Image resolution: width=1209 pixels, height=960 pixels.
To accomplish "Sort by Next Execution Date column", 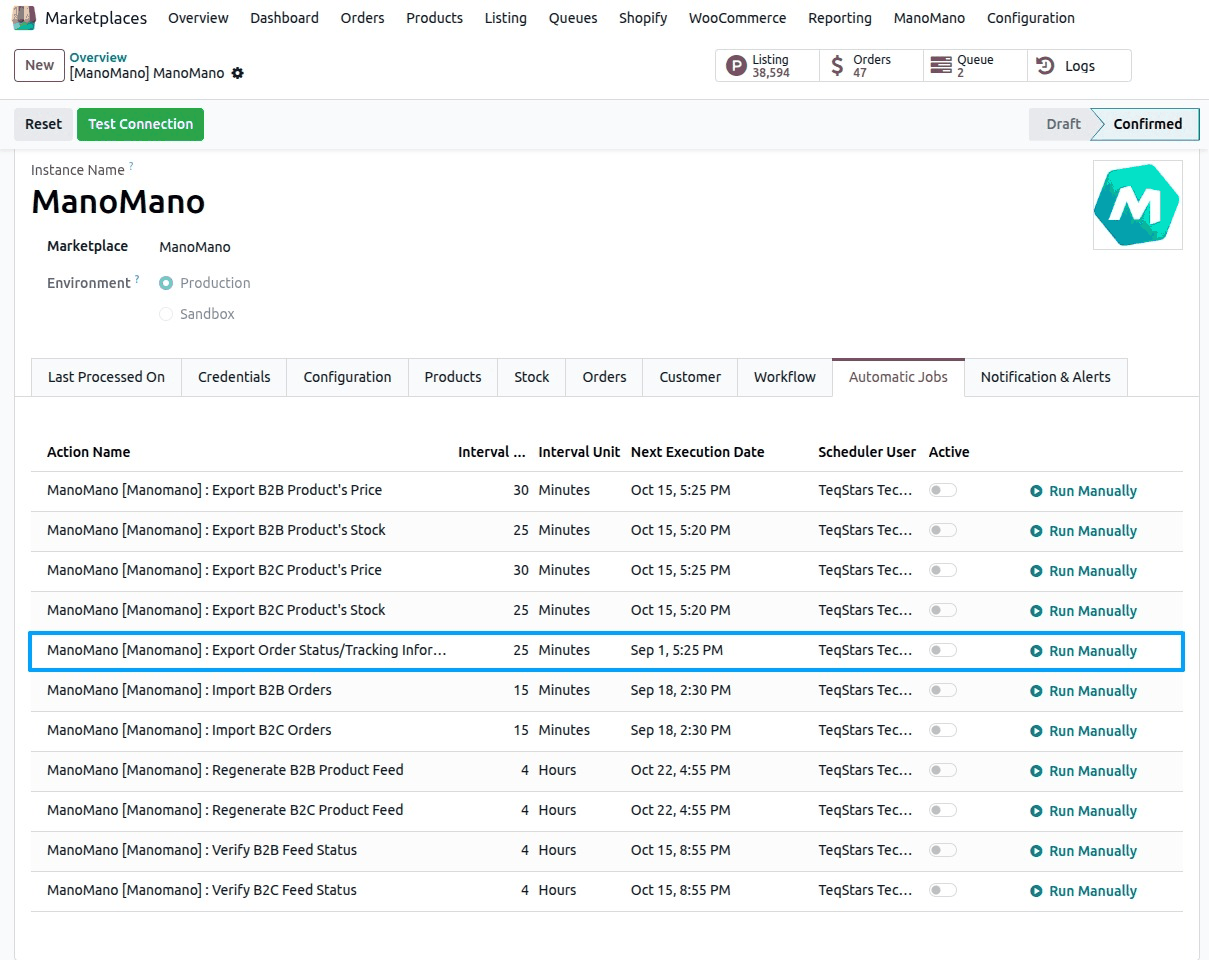I will [697, 452].
